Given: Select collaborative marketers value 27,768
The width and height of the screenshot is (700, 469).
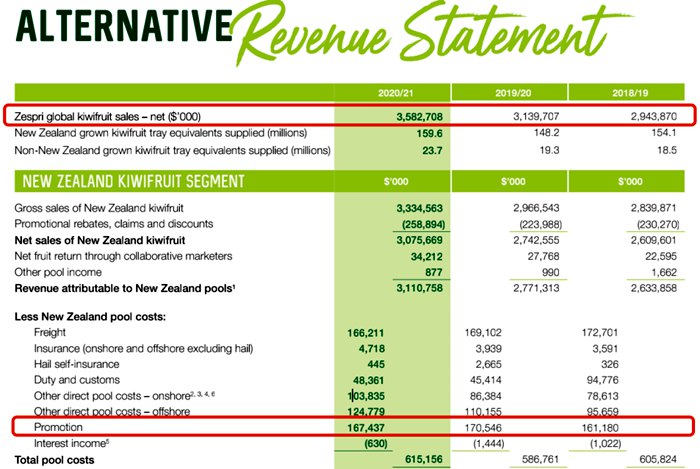Looking at the screenshot, I should coord(543,256).
